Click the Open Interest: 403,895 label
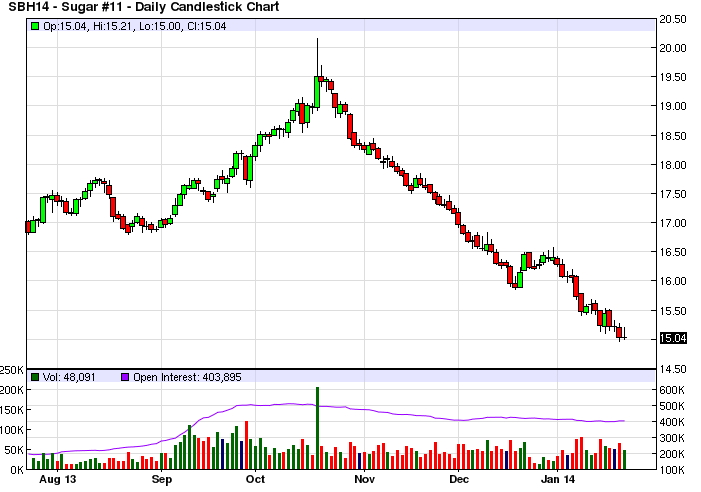 (187, 377)
